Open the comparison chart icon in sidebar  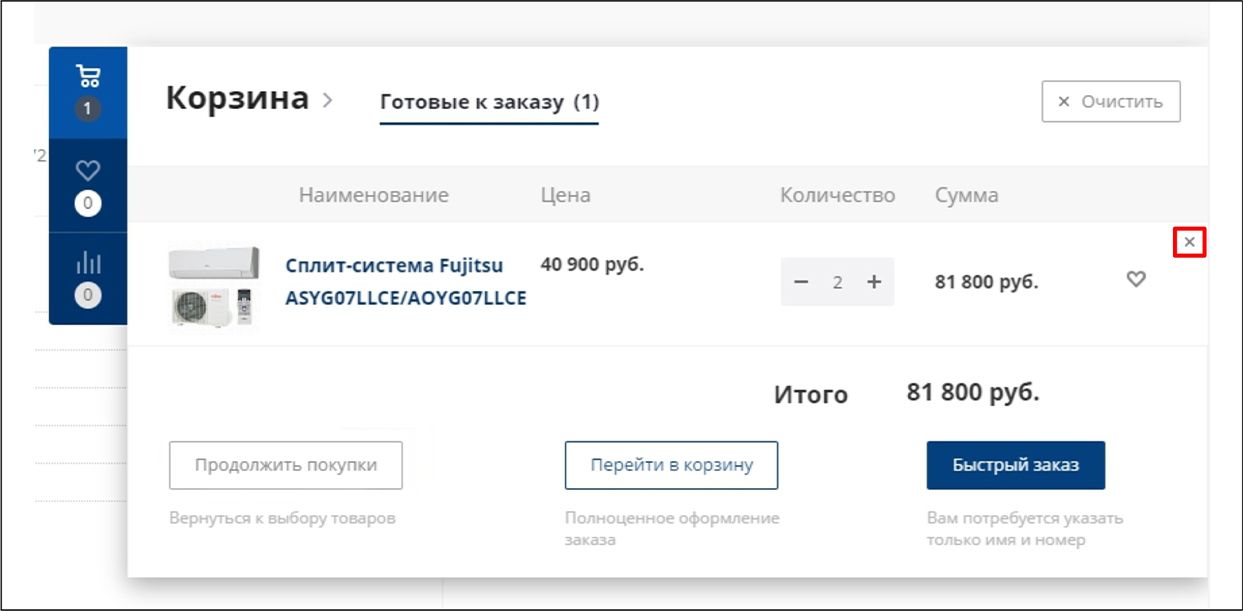point(88,263)
